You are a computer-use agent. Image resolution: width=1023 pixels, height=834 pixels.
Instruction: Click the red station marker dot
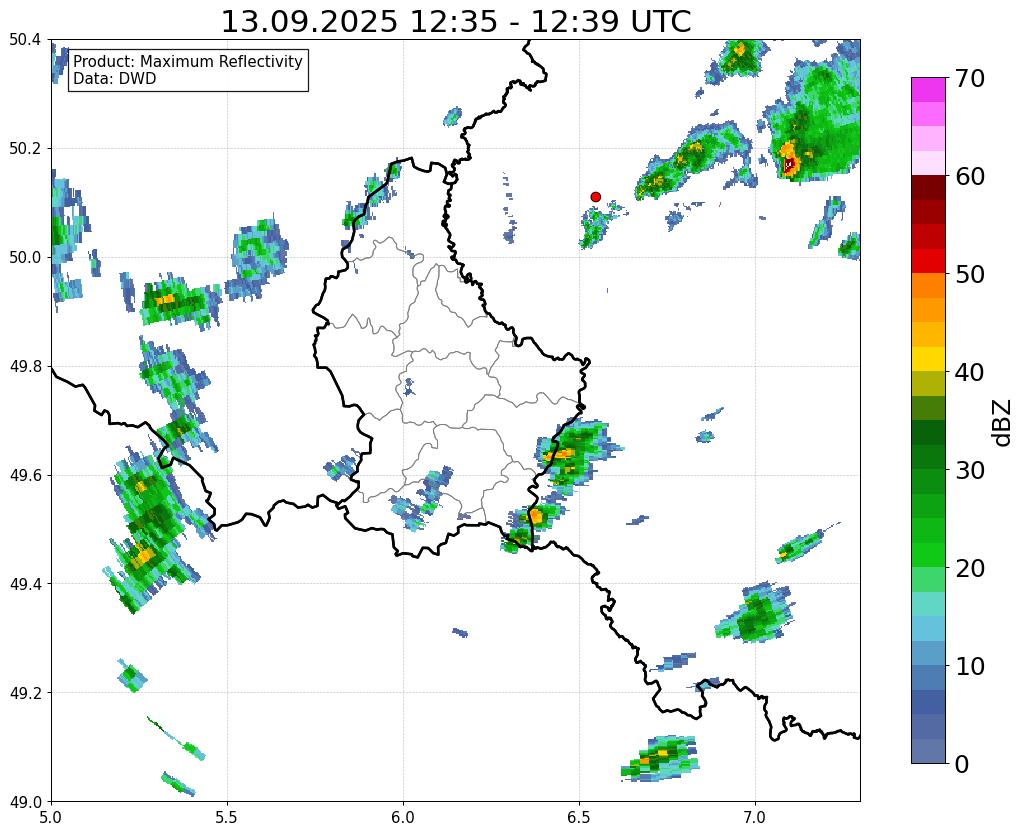coord(595,196)
